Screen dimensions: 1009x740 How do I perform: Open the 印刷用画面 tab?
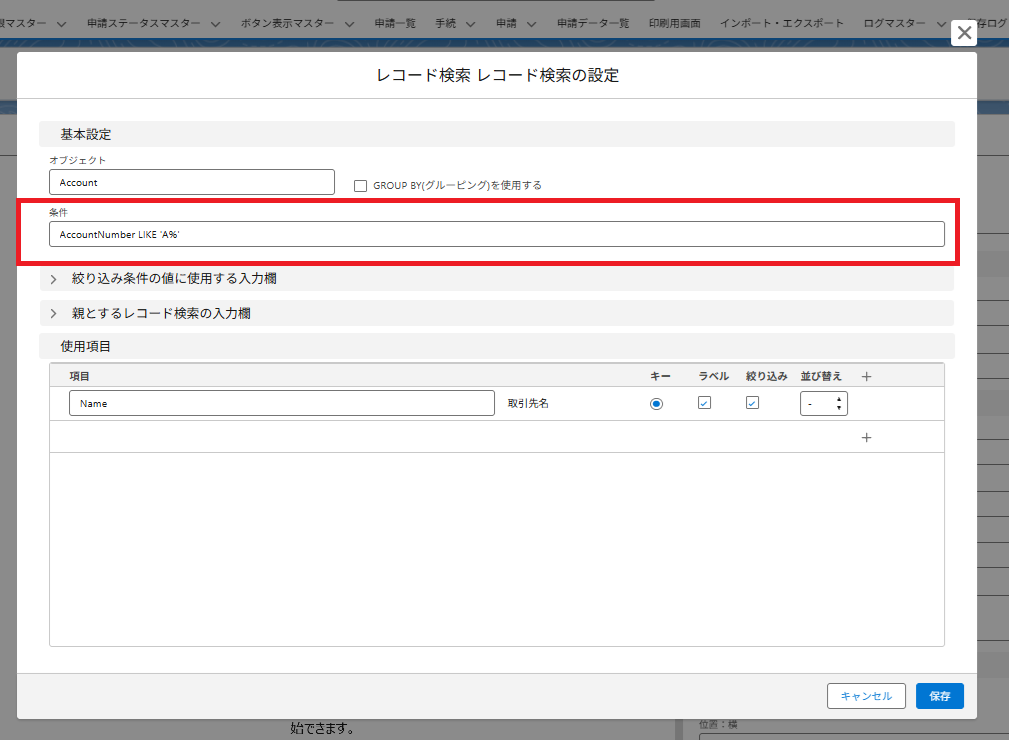pos(674,23)
